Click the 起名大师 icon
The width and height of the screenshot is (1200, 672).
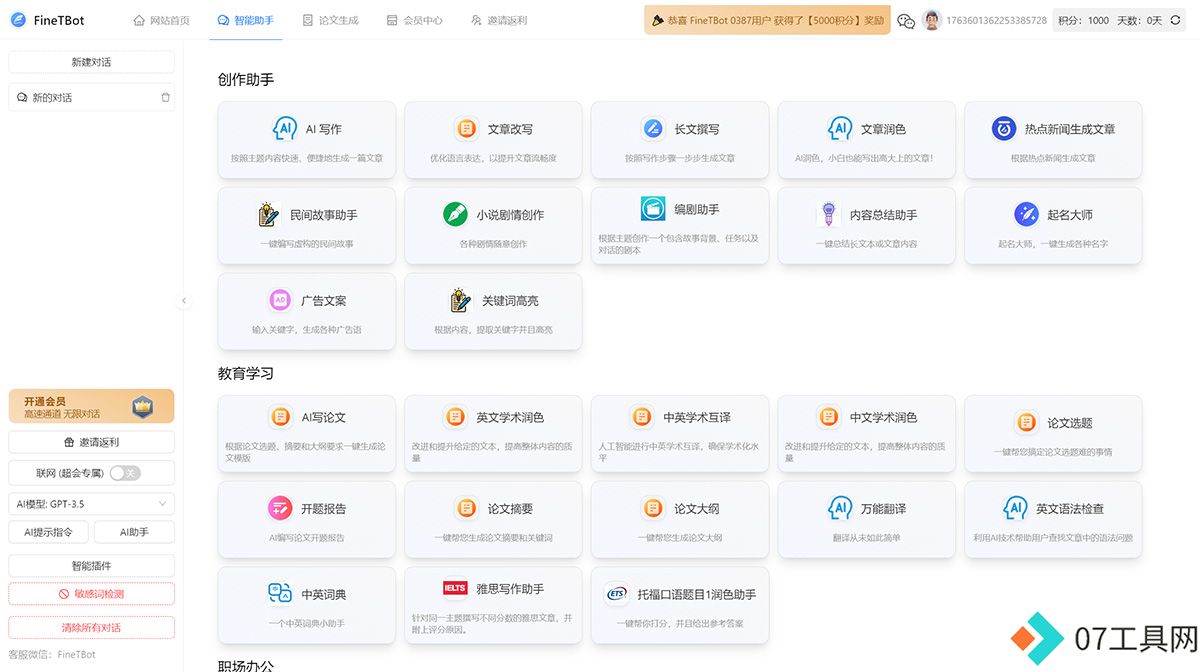pyautogui.click(x=1026, y=214)
